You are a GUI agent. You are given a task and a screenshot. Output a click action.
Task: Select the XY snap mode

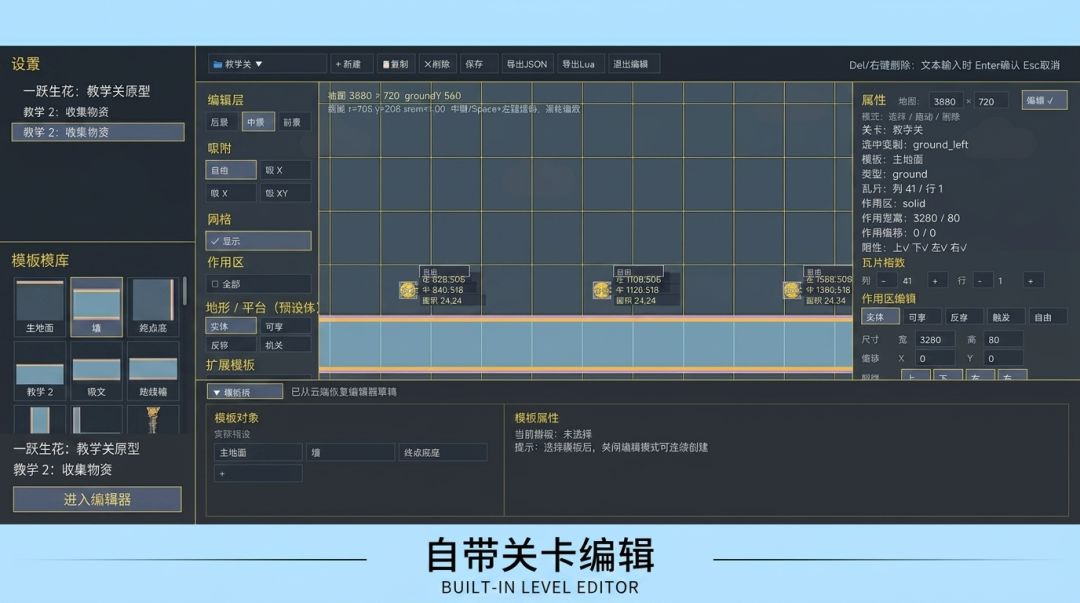[285, 193]
